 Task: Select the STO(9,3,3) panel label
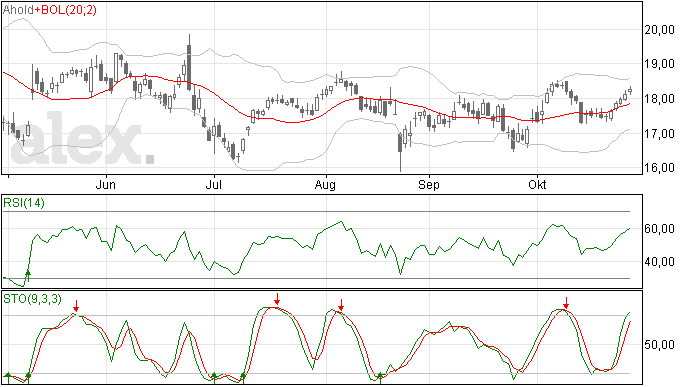(x=32, y=299)
